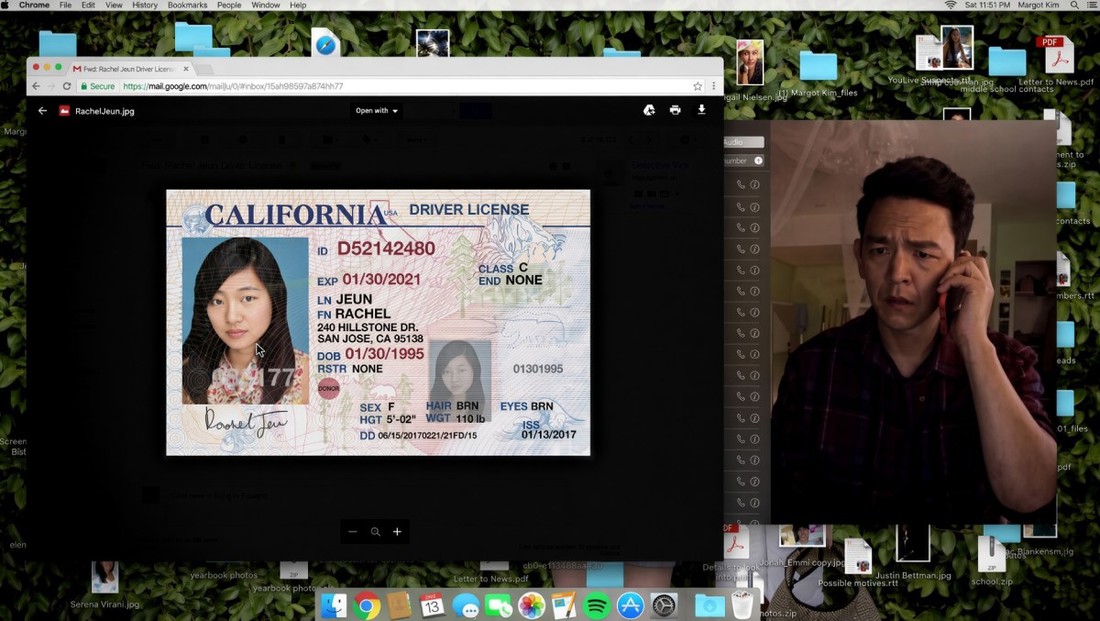
Task: Open Finder from the Dock
Action: tap(333, 605)
